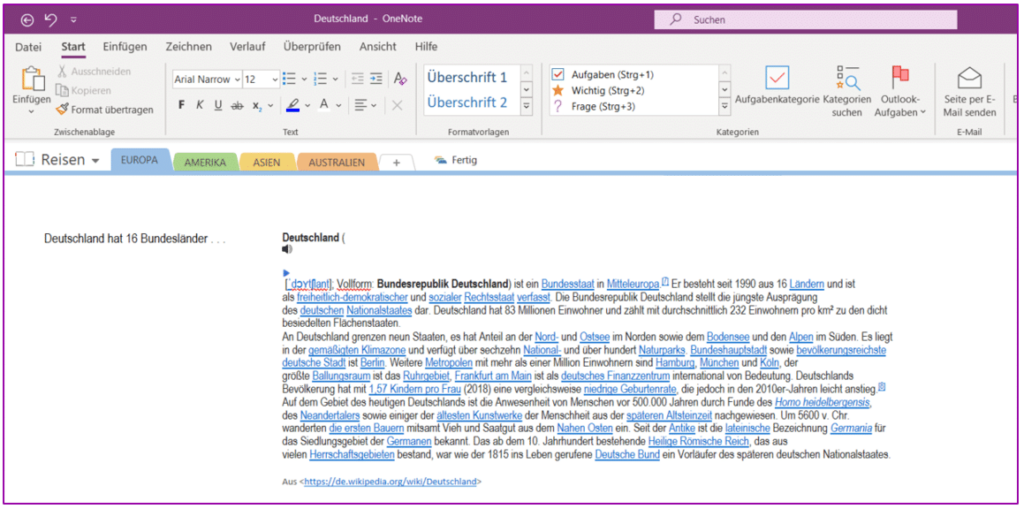The image size is (1024, 509).
Task: Select the EUROPA section tab
Action: pyautogui.click(x=139, y=160)
